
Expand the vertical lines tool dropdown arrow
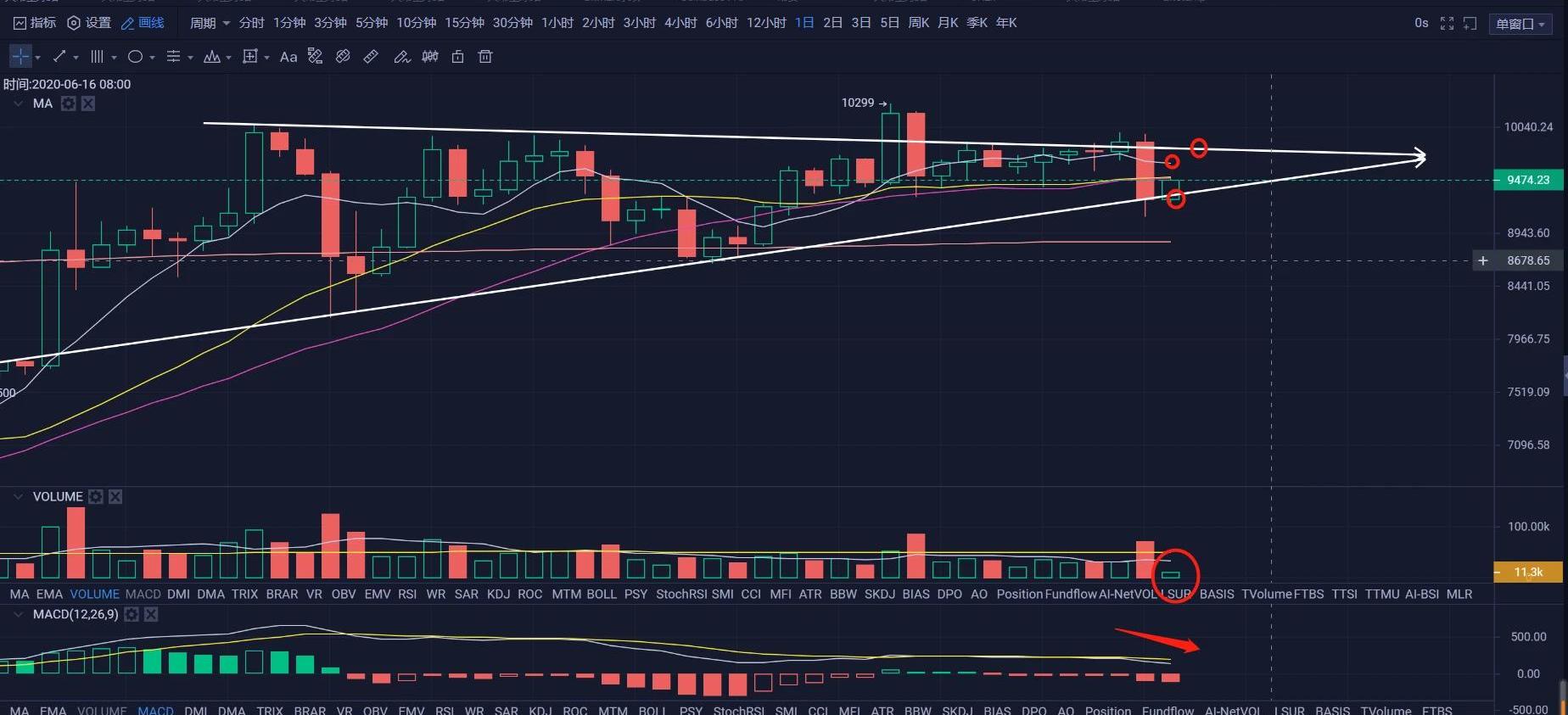[114, 58]
